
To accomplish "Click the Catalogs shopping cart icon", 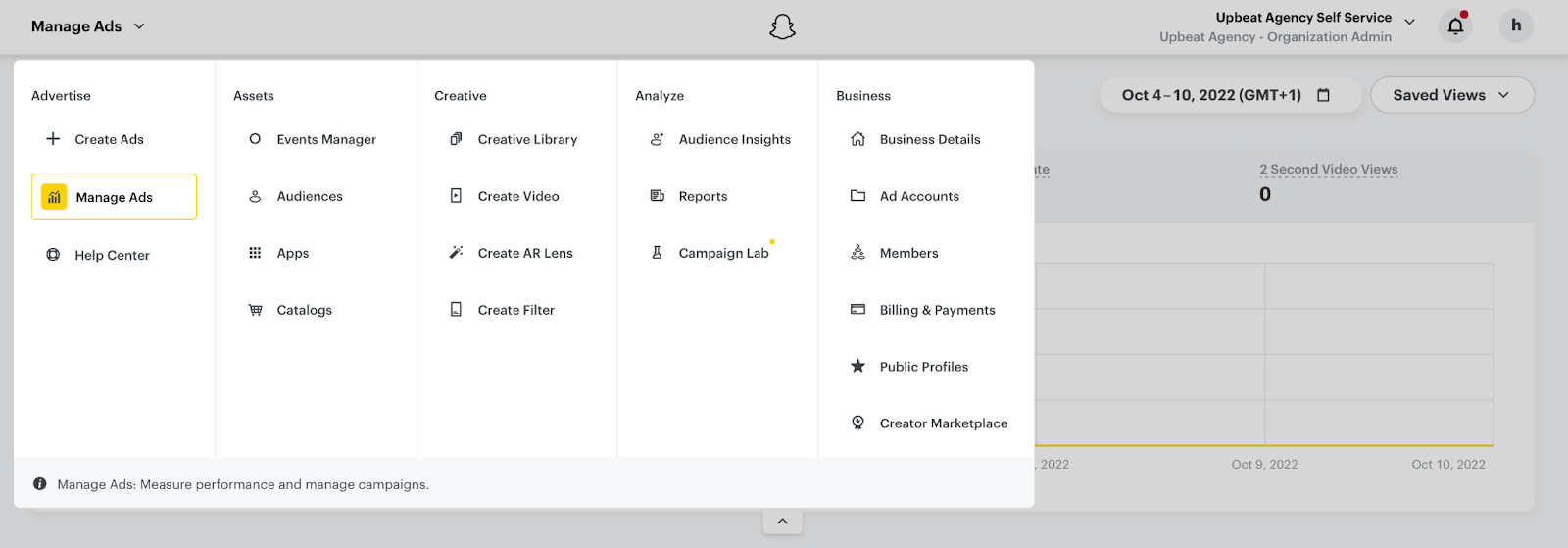I will (255, 310).
